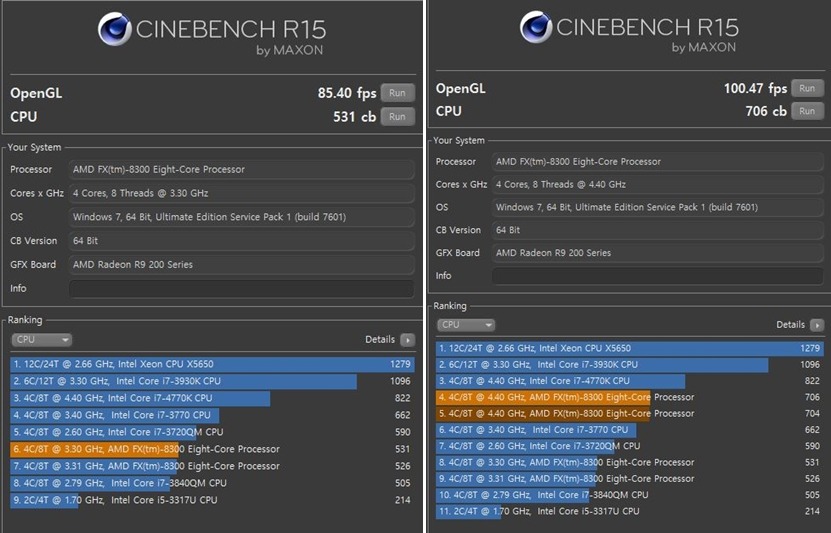Click the Processor field in left window
The height and width of the screenshot is (533, 831).
click(241, 170)
